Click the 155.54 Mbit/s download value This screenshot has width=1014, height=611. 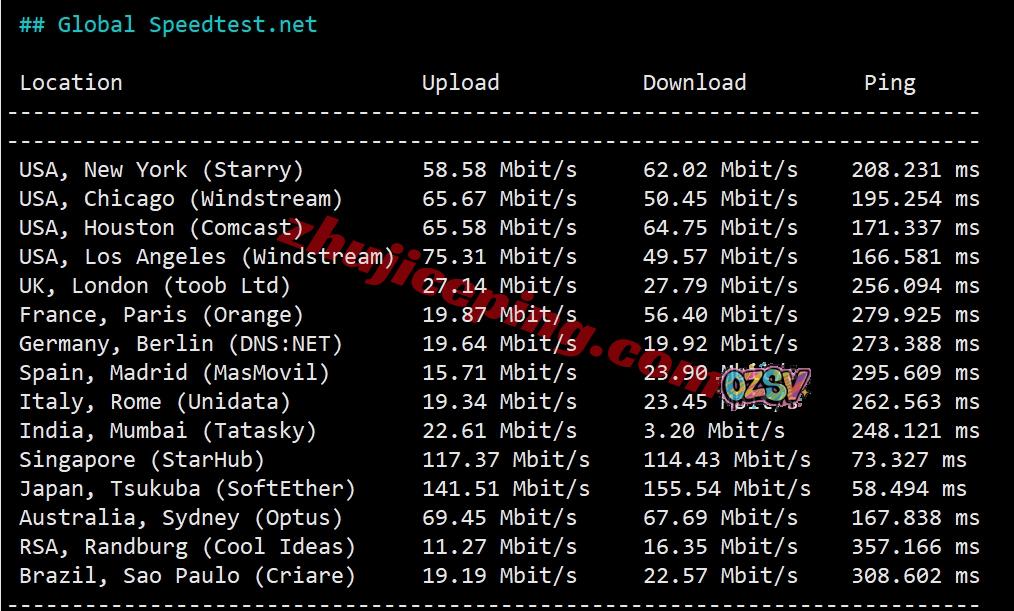[x=727, y=489]
